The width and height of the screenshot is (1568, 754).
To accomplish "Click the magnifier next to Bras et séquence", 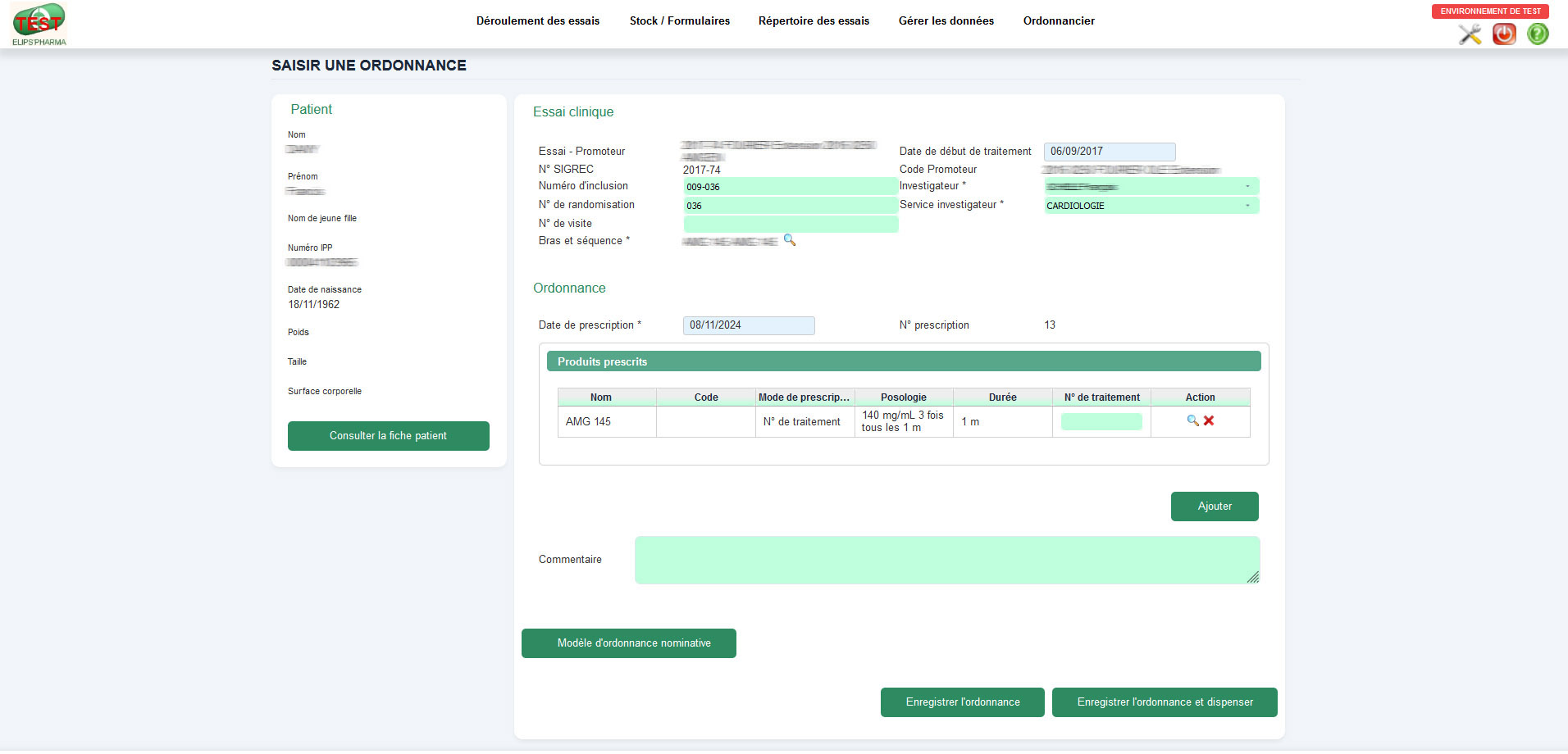I will (x=789, y=240).
